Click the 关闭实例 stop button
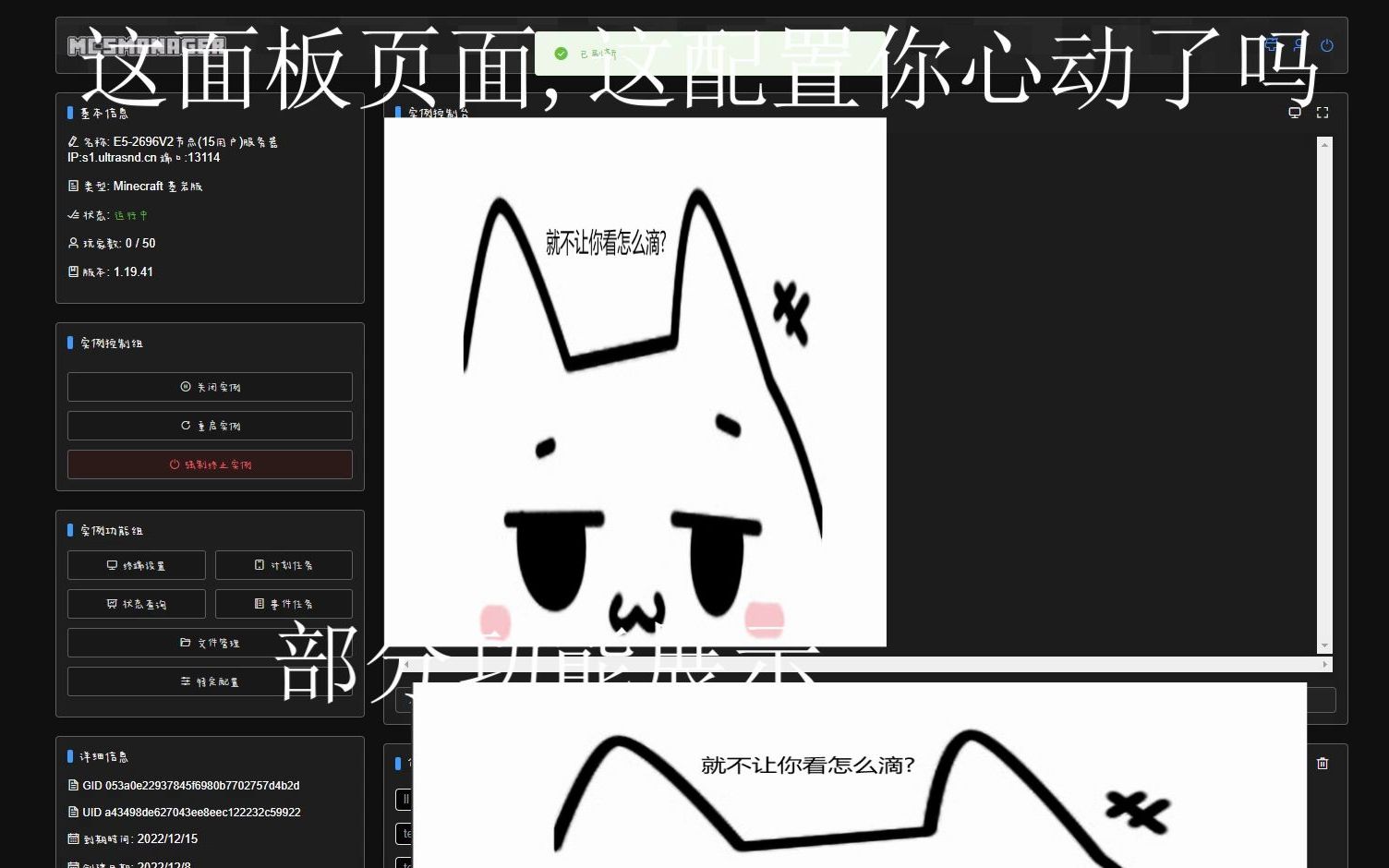 [210, 387]
